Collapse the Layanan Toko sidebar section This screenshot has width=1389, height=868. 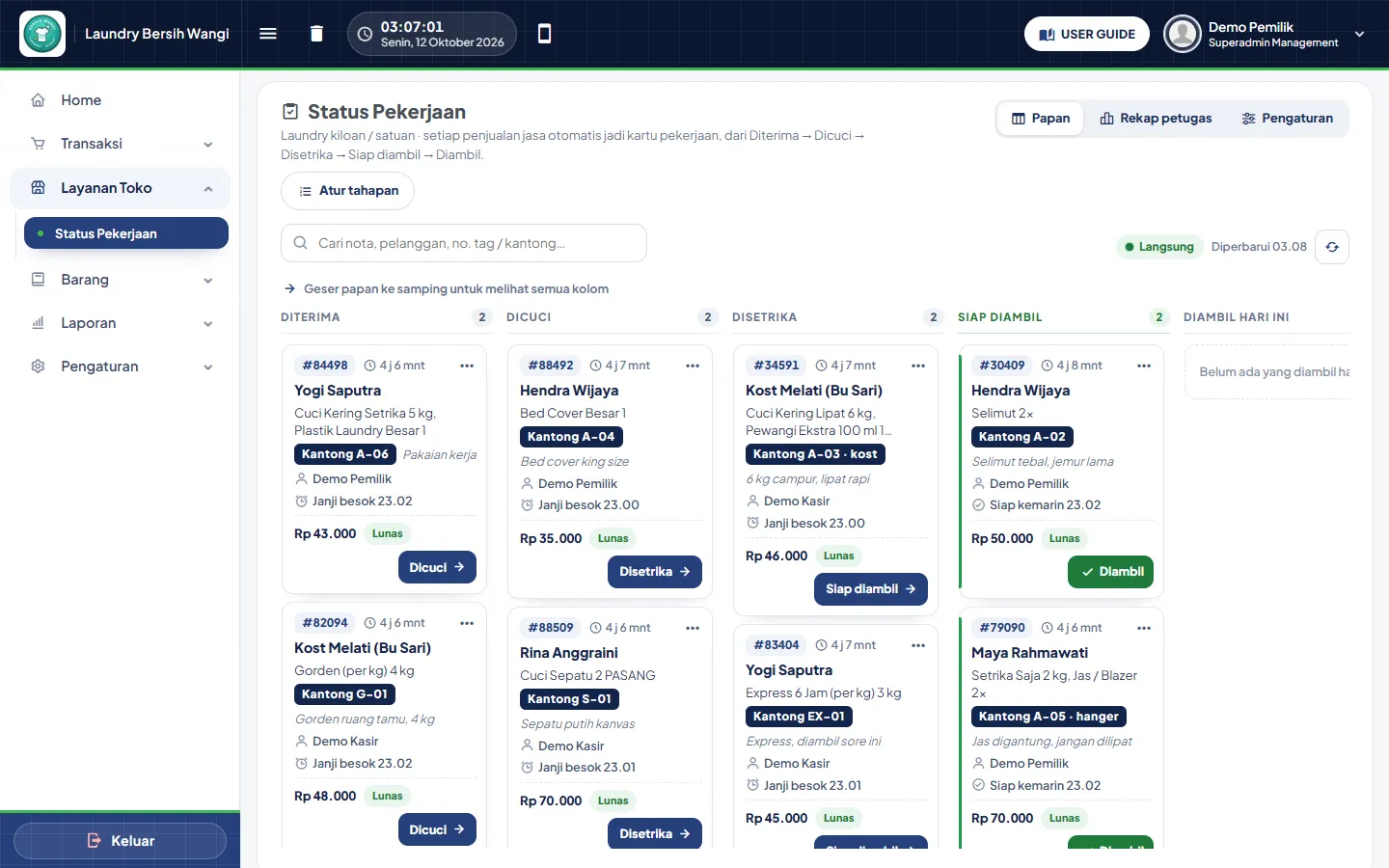tap(120, 188)
